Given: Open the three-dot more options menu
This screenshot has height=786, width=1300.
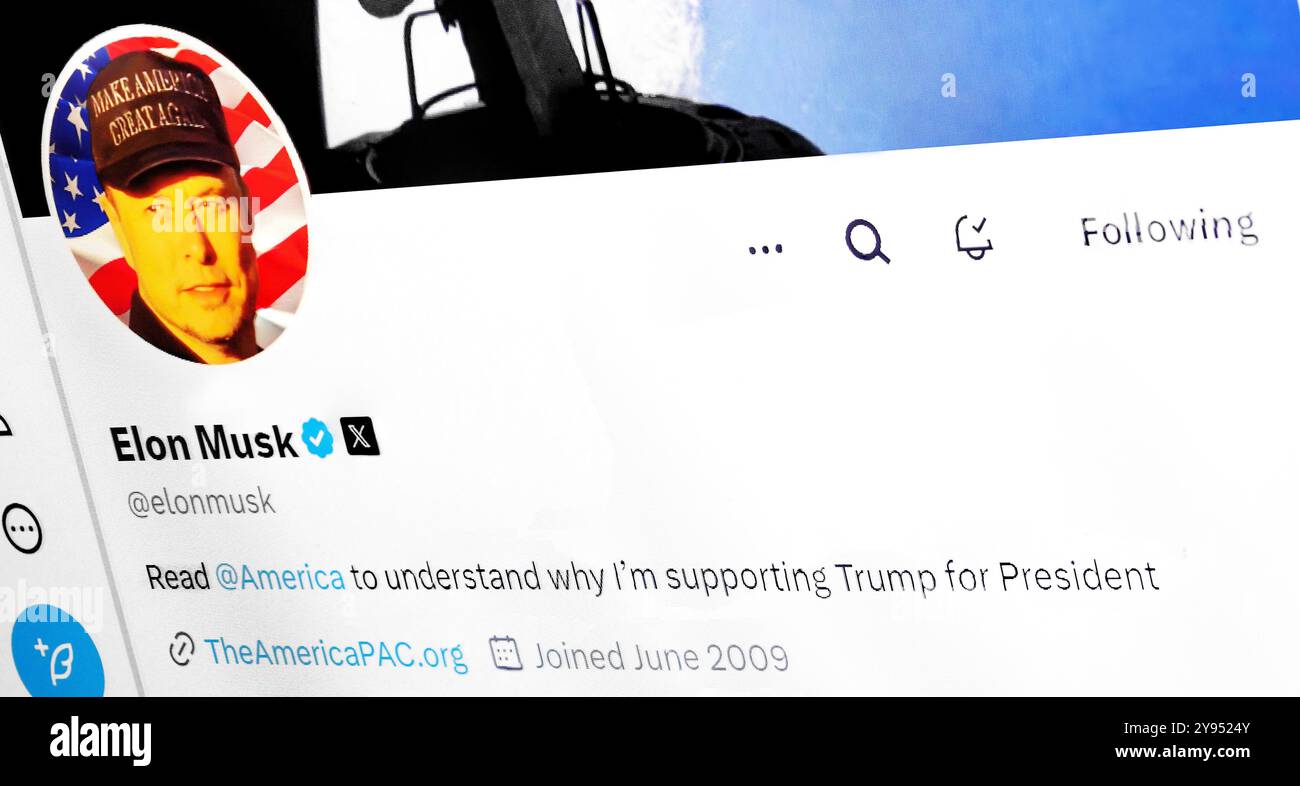Looking at the screenshot, I should pos(765,249).
